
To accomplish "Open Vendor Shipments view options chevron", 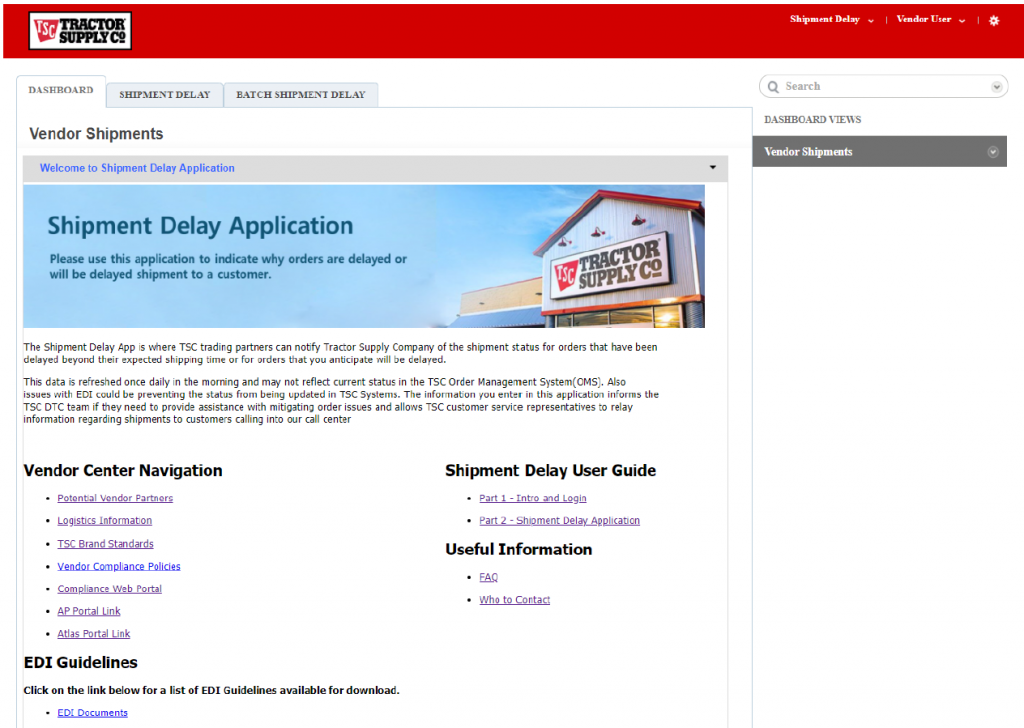I will pos(993,152).
